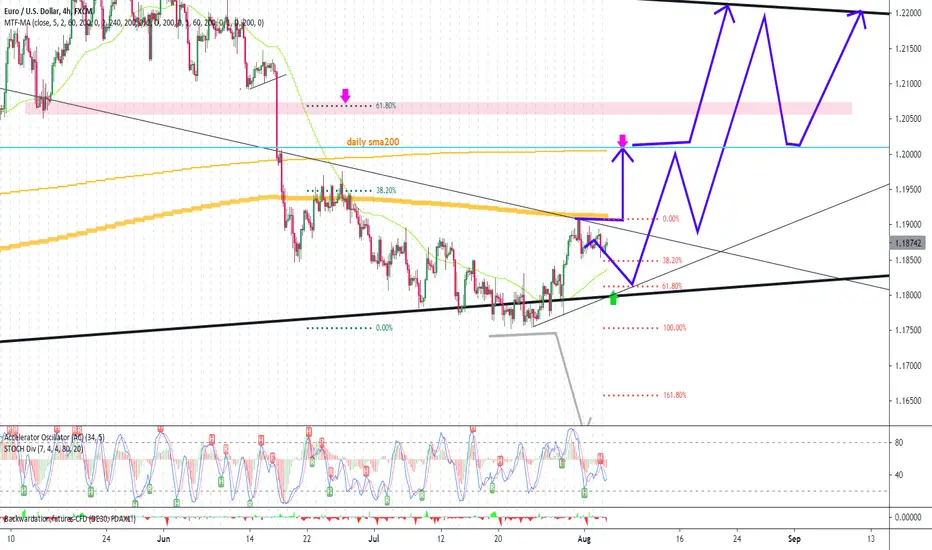The width and height of the screenshot is (932, 550).
Task: Click the green 0.00% Fibonacci label
Action: [384, 328]
